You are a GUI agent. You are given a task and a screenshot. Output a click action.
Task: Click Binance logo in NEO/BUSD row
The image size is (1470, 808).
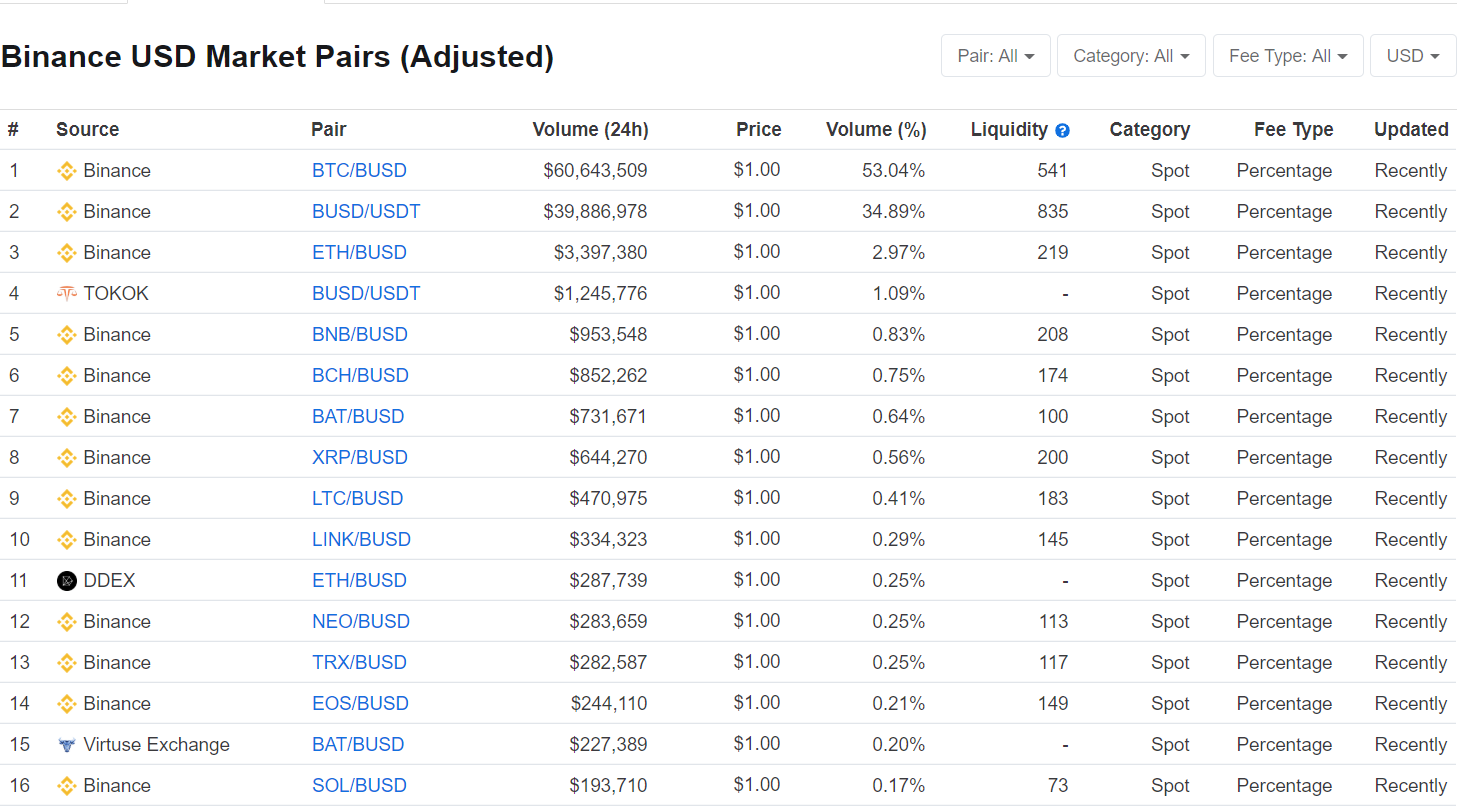pyautogui.click(x=67, y=622)
